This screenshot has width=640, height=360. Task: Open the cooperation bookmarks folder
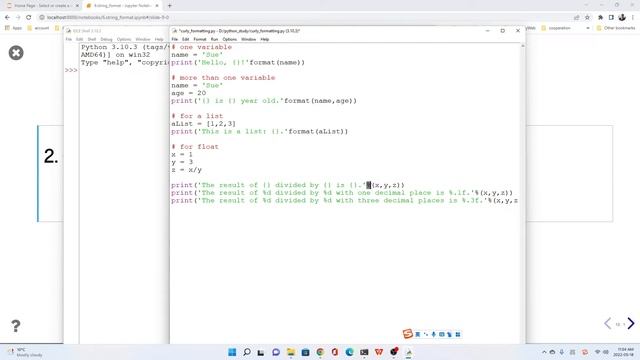coord(556,28)
